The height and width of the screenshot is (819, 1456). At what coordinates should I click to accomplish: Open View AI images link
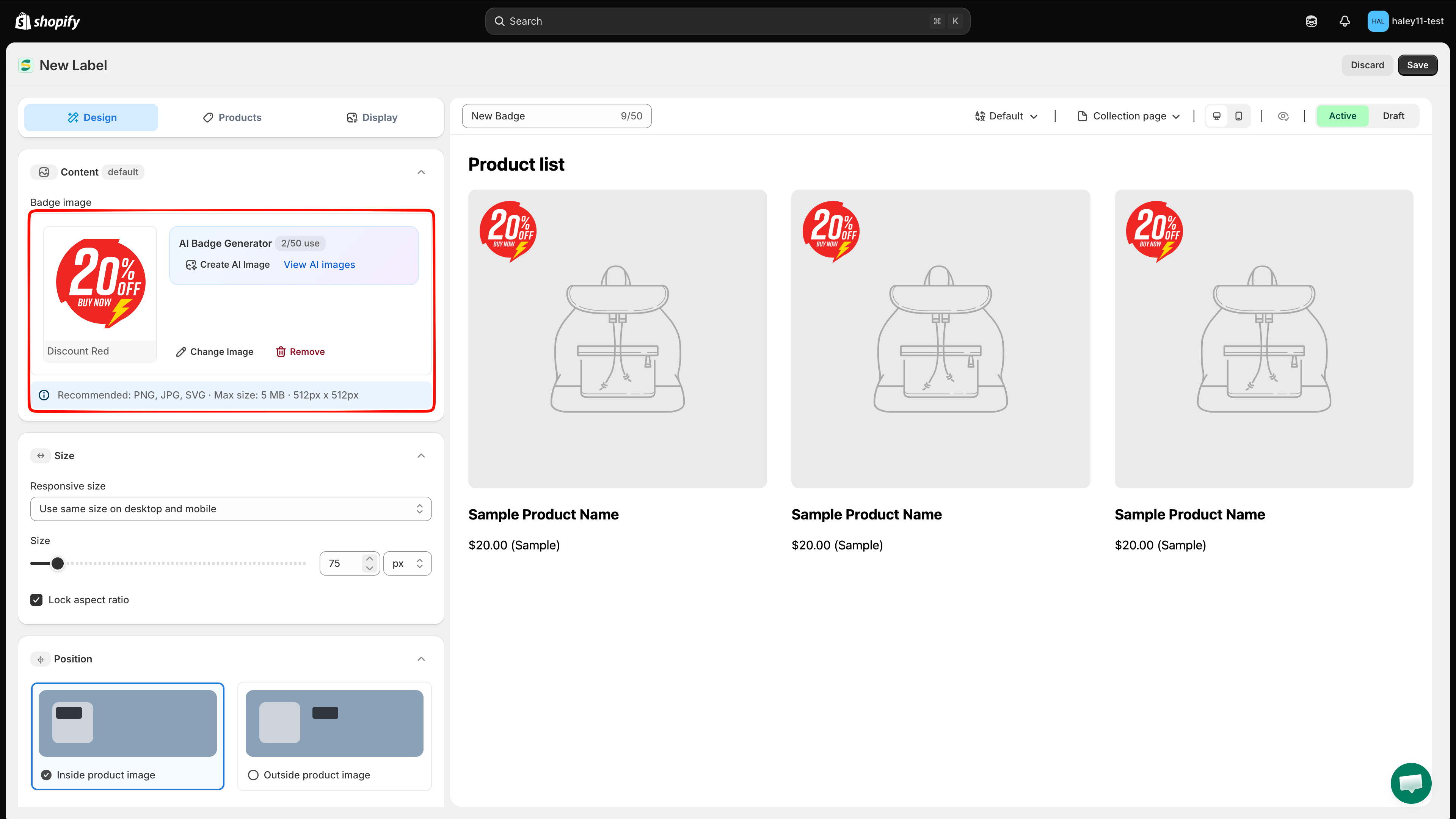[x=319, y=265]
